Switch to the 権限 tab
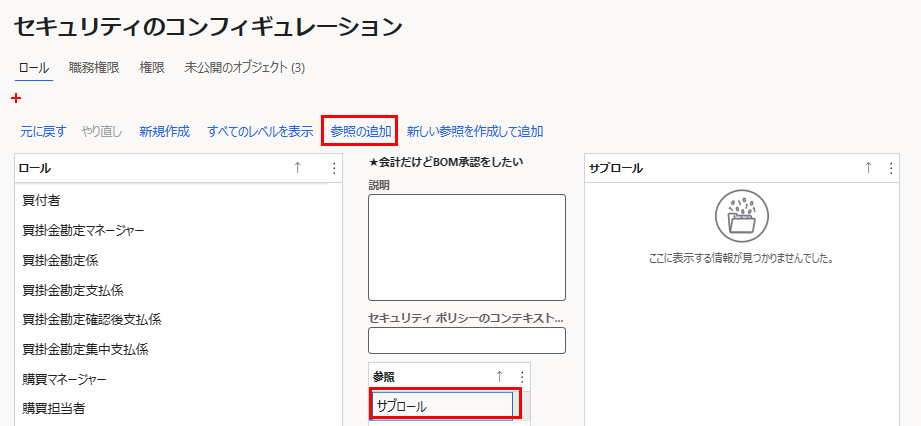The image size is (921, 426). 152,68
